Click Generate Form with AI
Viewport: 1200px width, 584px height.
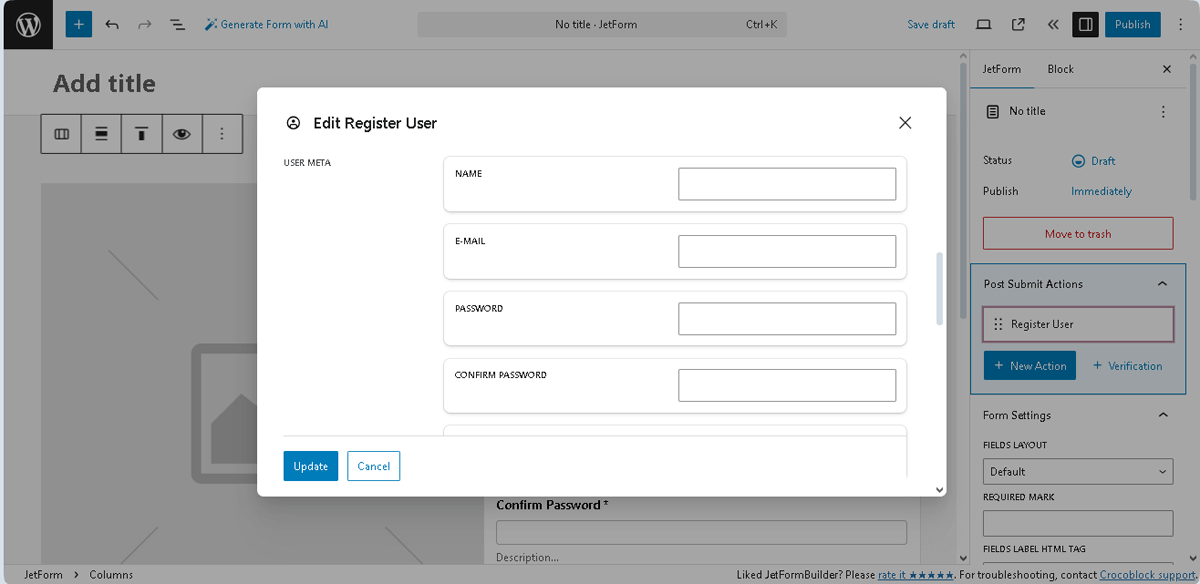point(266,24)
